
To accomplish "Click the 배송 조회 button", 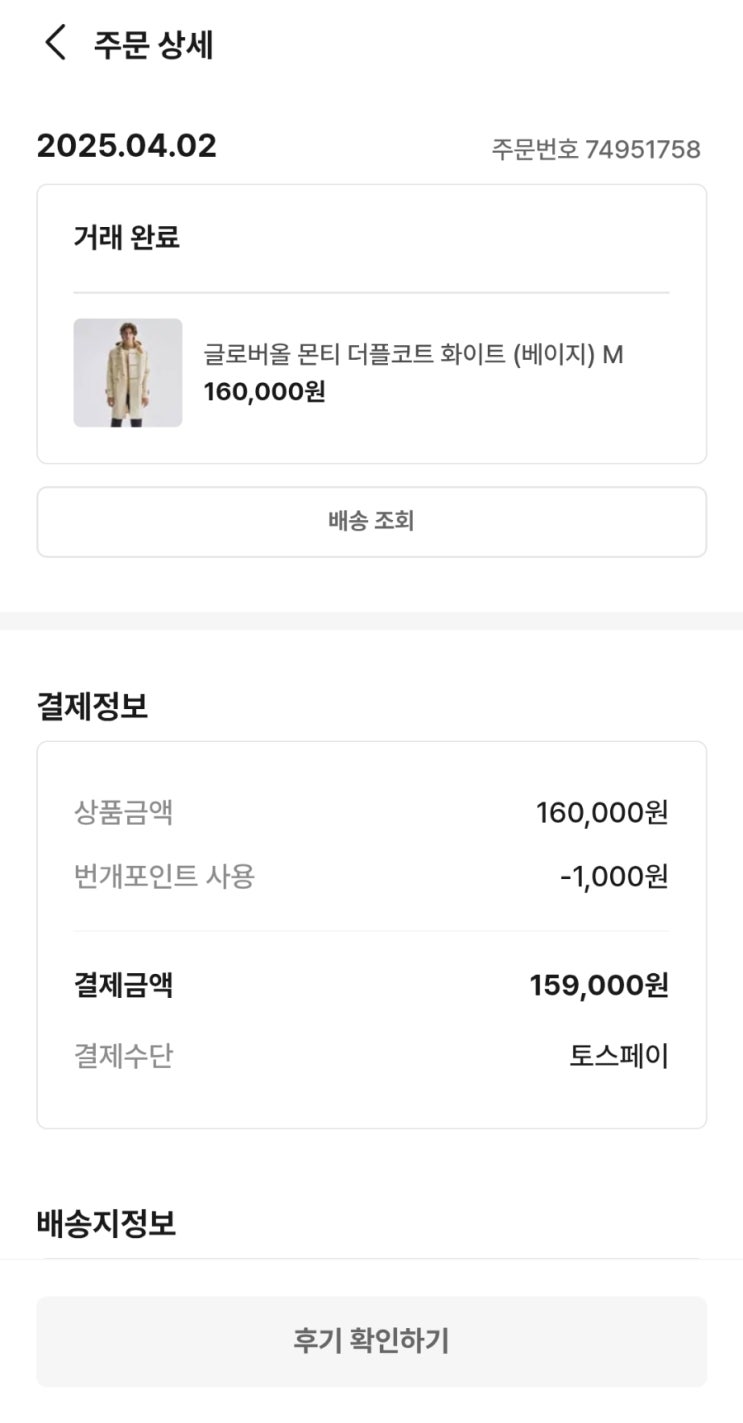I will (371, 521).
